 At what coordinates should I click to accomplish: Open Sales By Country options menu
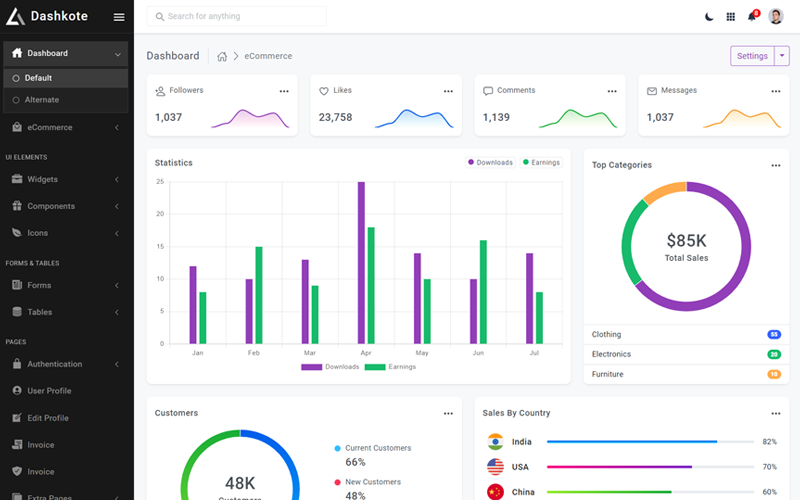click(776, 414)
